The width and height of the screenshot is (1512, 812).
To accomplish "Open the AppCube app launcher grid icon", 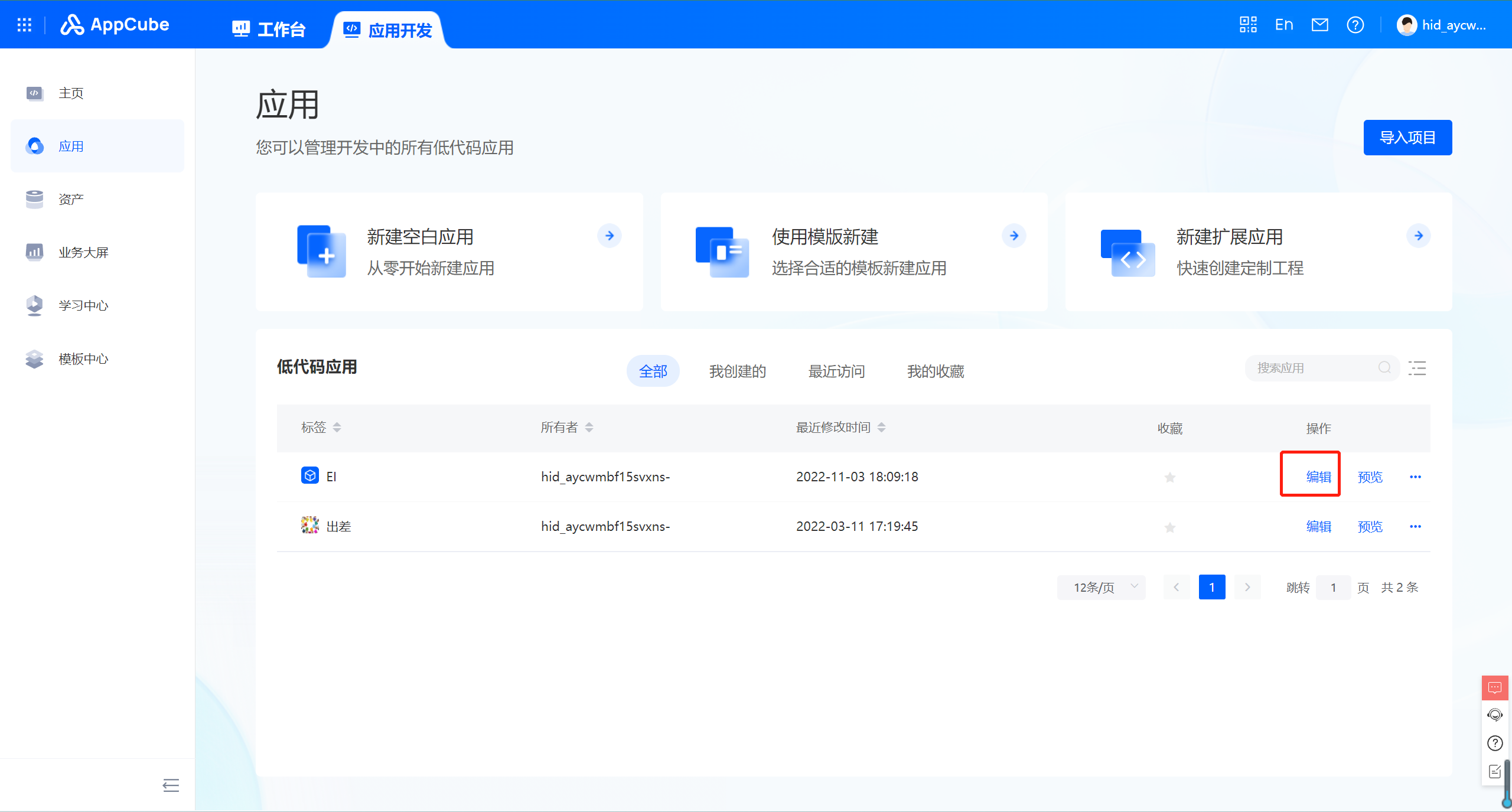I will click(24, 24).
